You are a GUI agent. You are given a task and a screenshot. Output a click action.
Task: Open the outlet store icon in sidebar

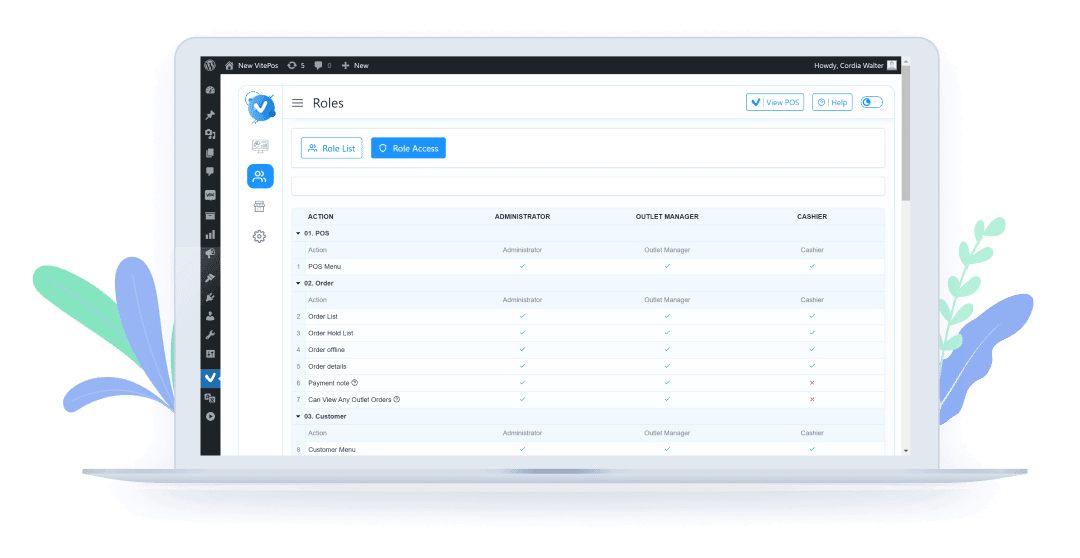[260, 206]
